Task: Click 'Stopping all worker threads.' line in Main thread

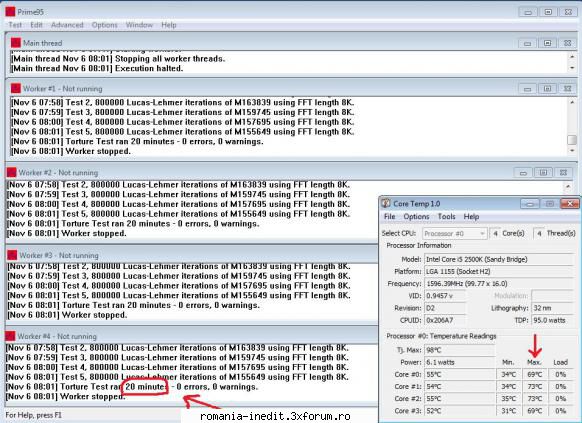Action: point(118,59)
